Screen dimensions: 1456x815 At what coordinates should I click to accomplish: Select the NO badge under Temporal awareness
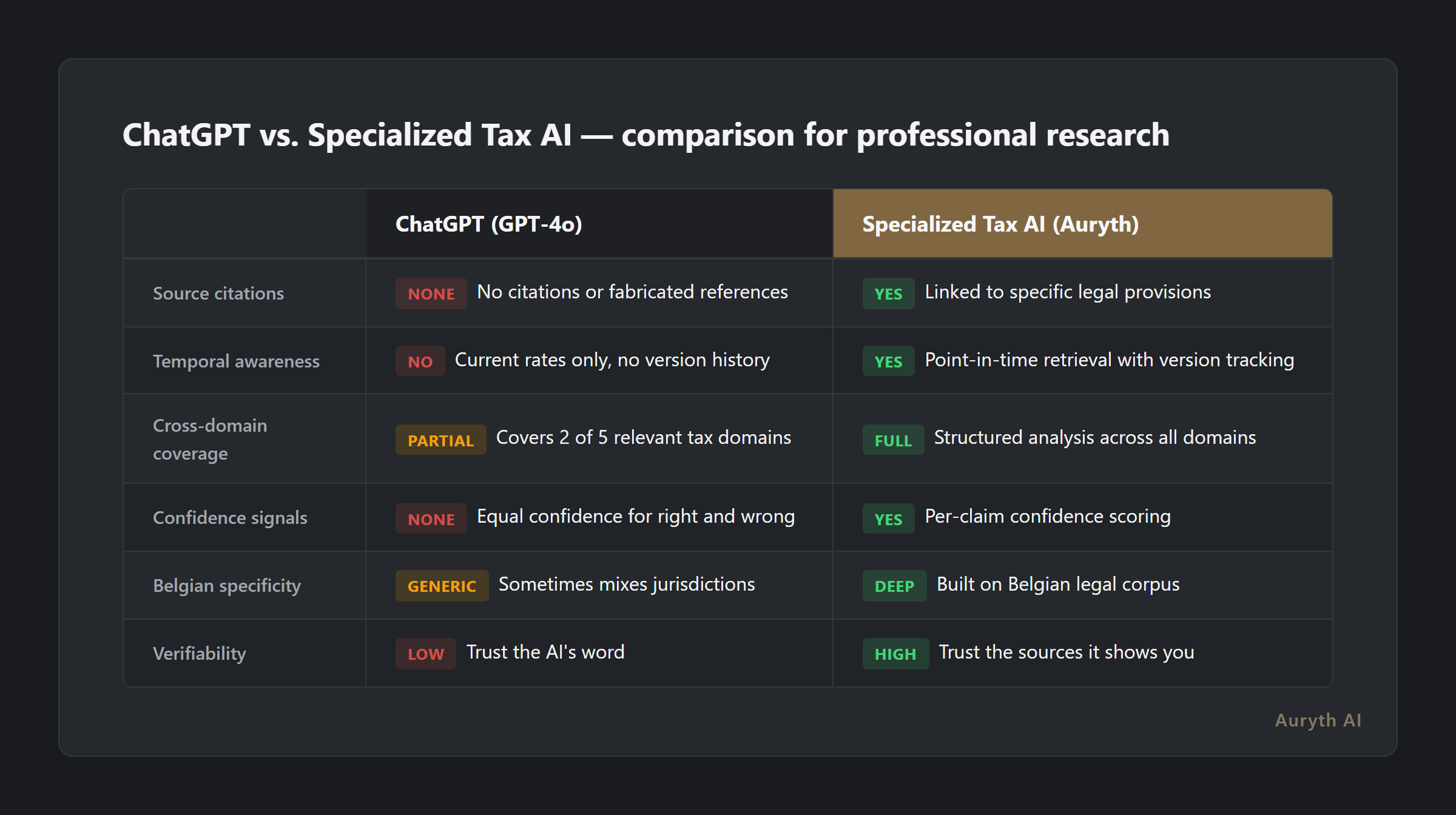point(419,361)
